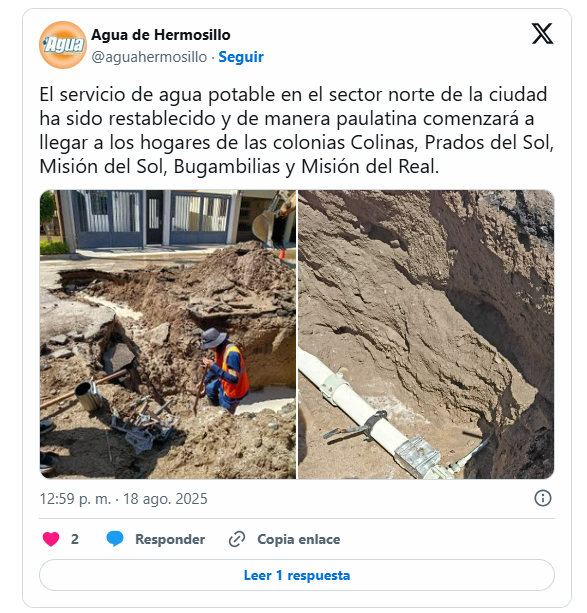This screenshot has height=613, width=587.
Task: Open the Agua de Hermosillo display name
Action: (161, 35)
